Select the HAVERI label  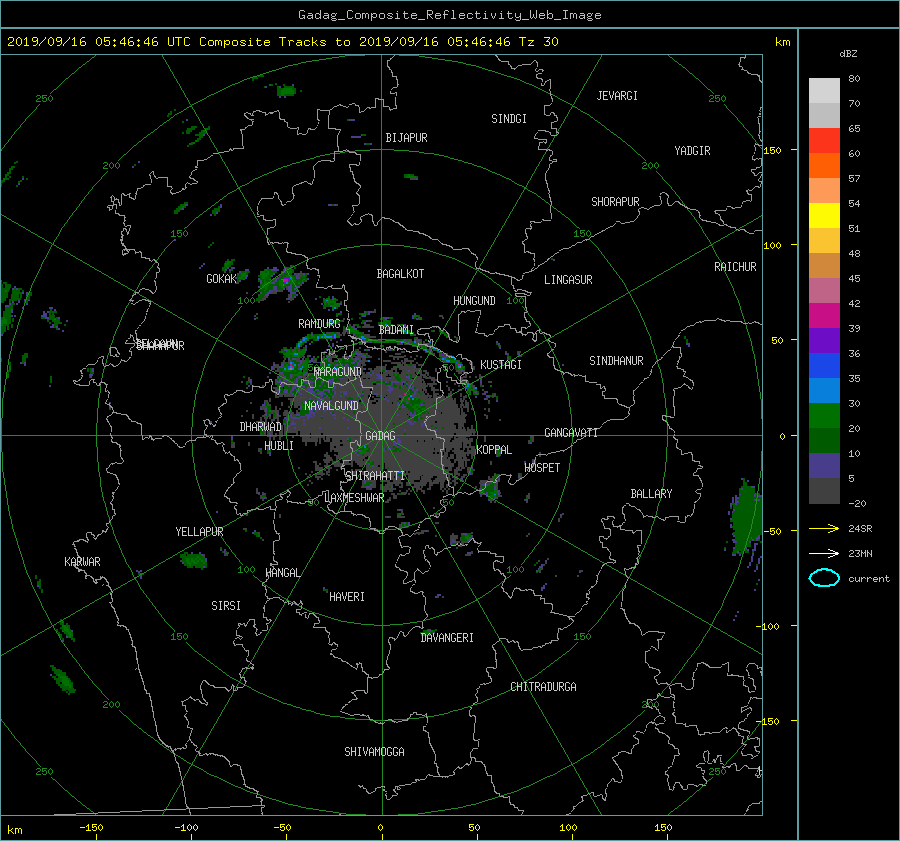[347, 596]
